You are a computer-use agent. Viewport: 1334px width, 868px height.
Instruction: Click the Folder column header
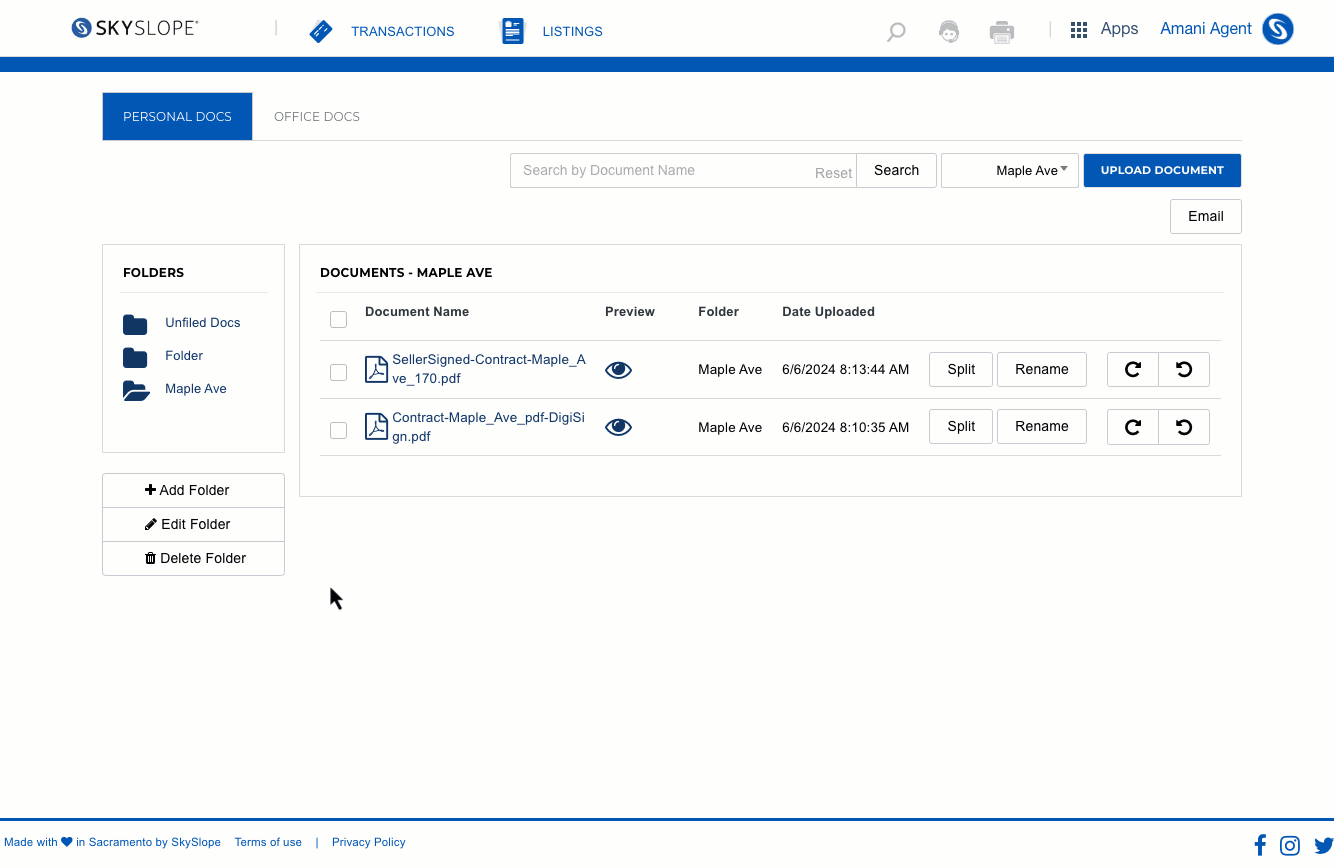pos(718,312)
